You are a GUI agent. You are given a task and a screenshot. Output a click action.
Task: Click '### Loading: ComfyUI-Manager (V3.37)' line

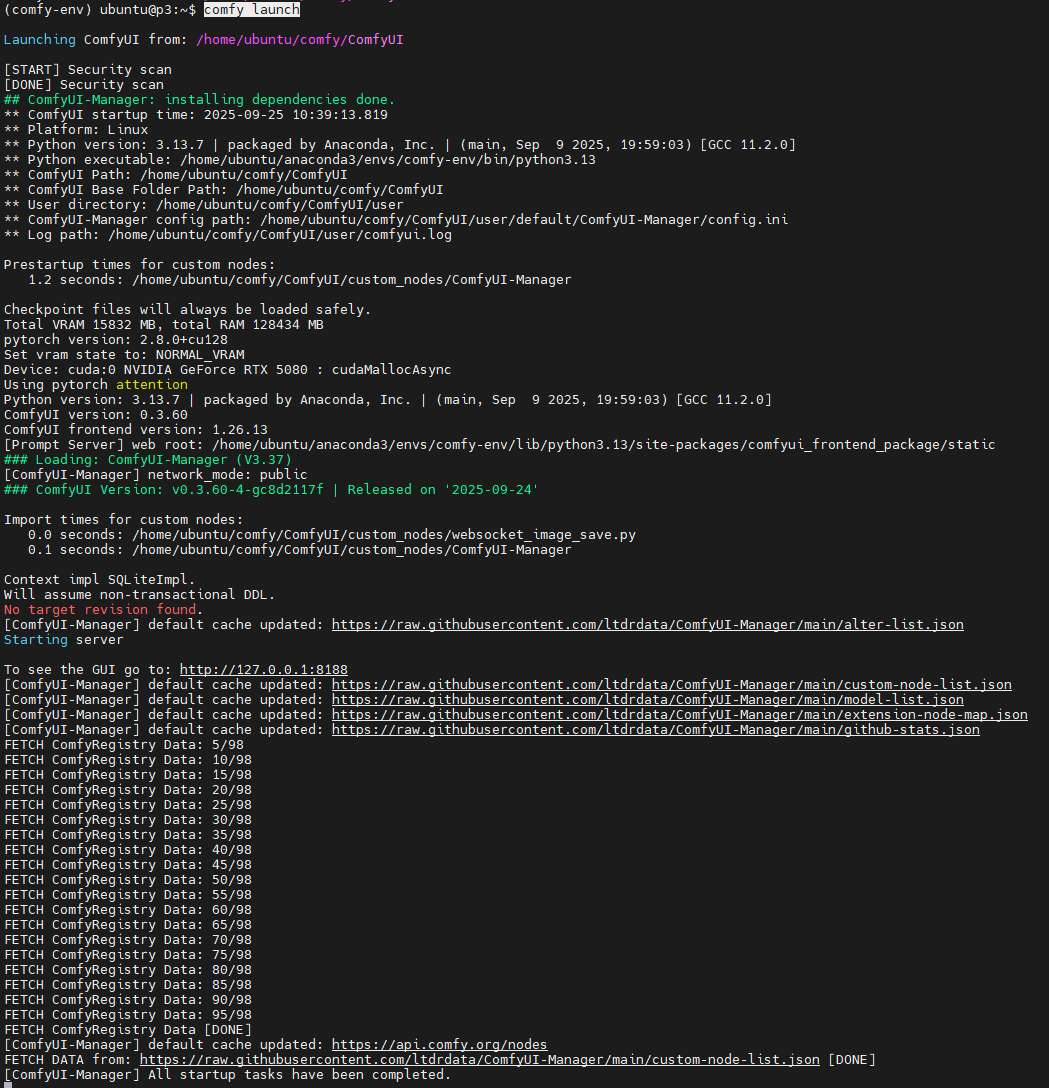pyautogui.click(x=148, y=459)
